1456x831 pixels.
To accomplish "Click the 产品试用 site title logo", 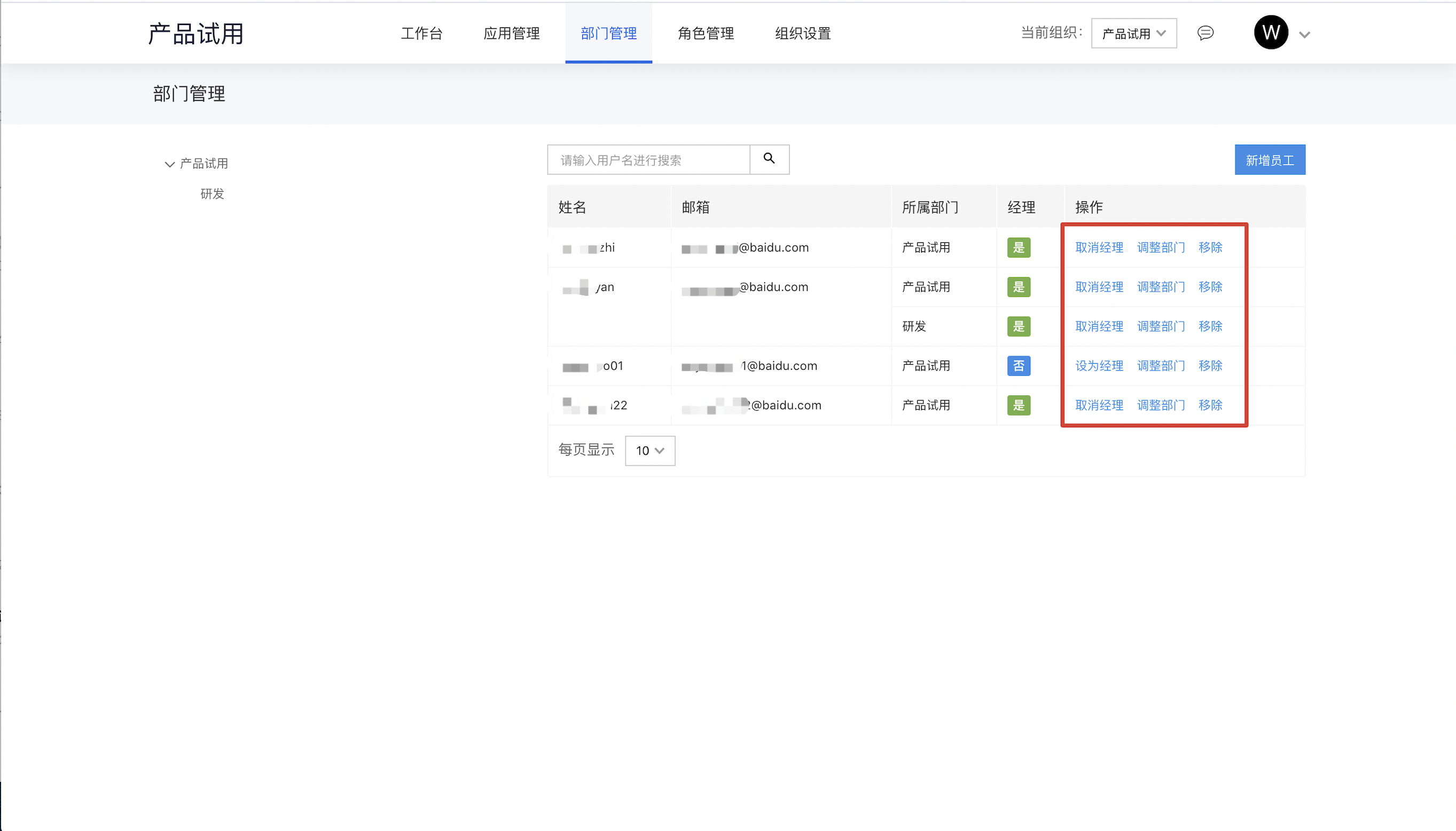I will (x=196, y=34).
